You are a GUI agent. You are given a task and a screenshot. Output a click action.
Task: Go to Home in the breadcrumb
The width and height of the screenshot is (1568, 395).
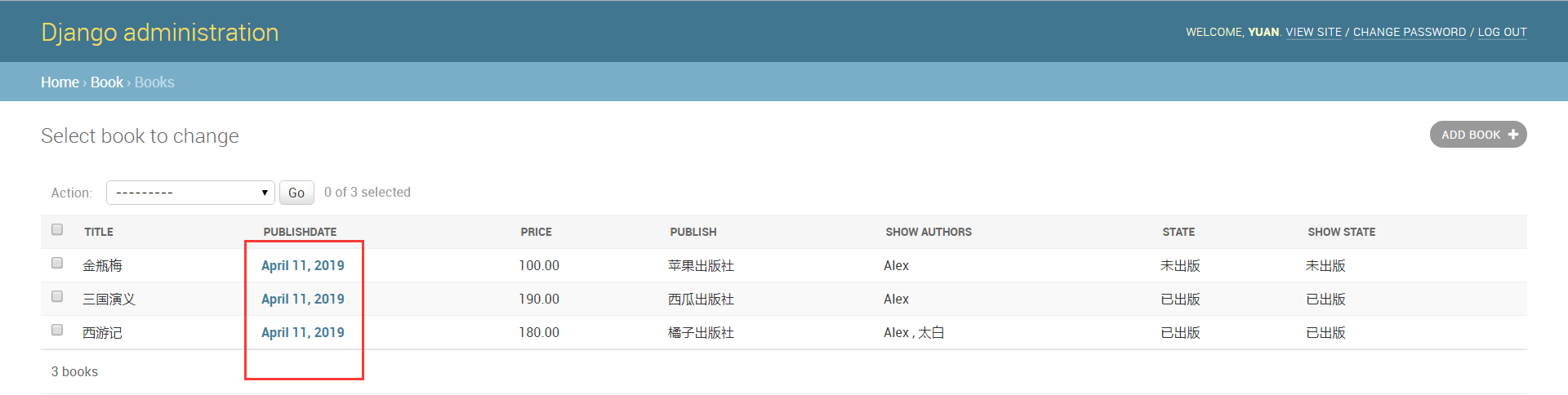60,82
